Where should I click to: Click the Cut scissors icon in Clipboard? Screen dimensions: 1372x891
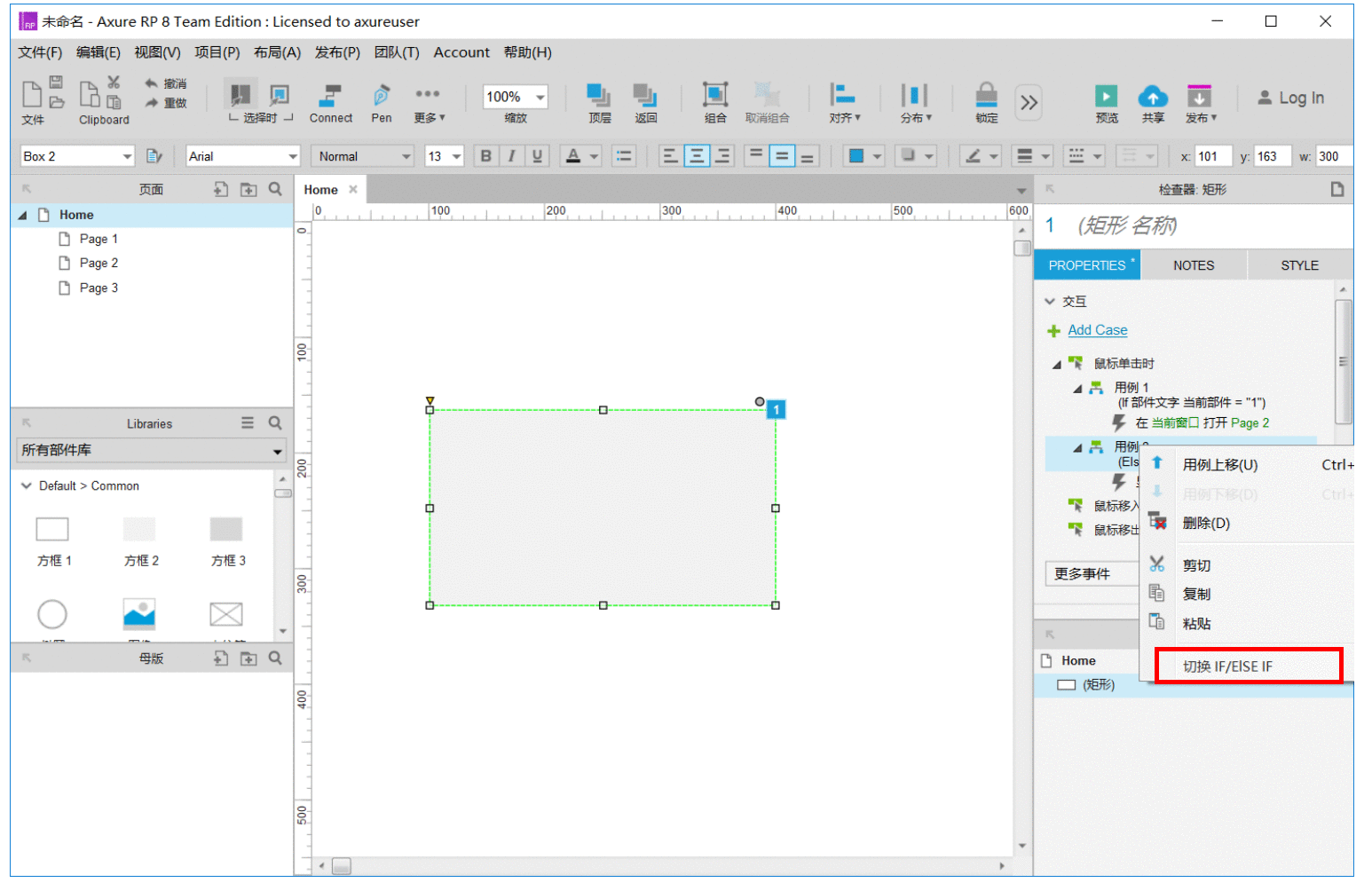coord(114,82)
